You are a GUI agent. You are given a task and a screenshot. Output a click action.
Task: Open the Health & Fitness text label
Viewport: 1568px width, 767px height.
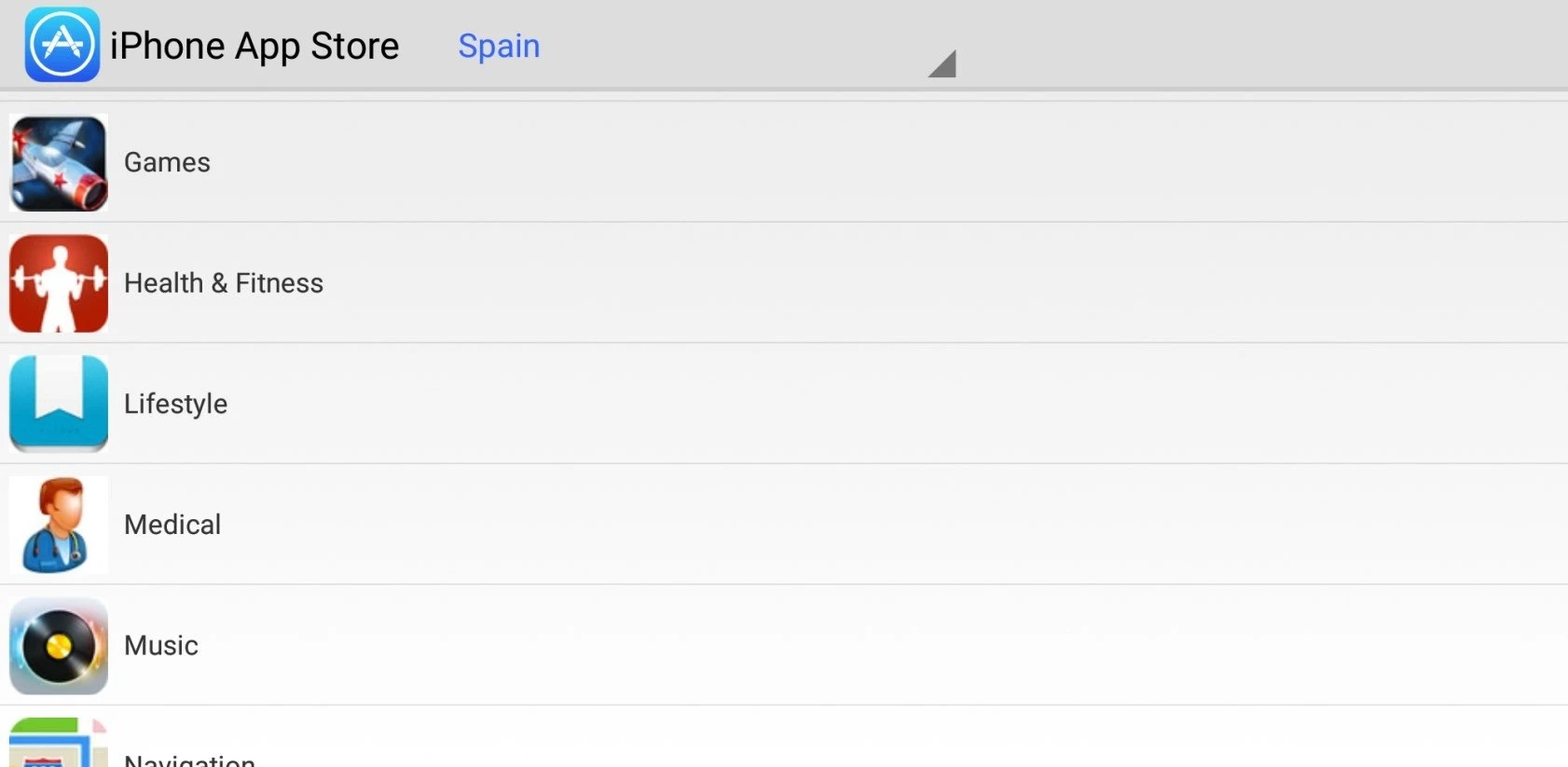click(x=224, y=283)
